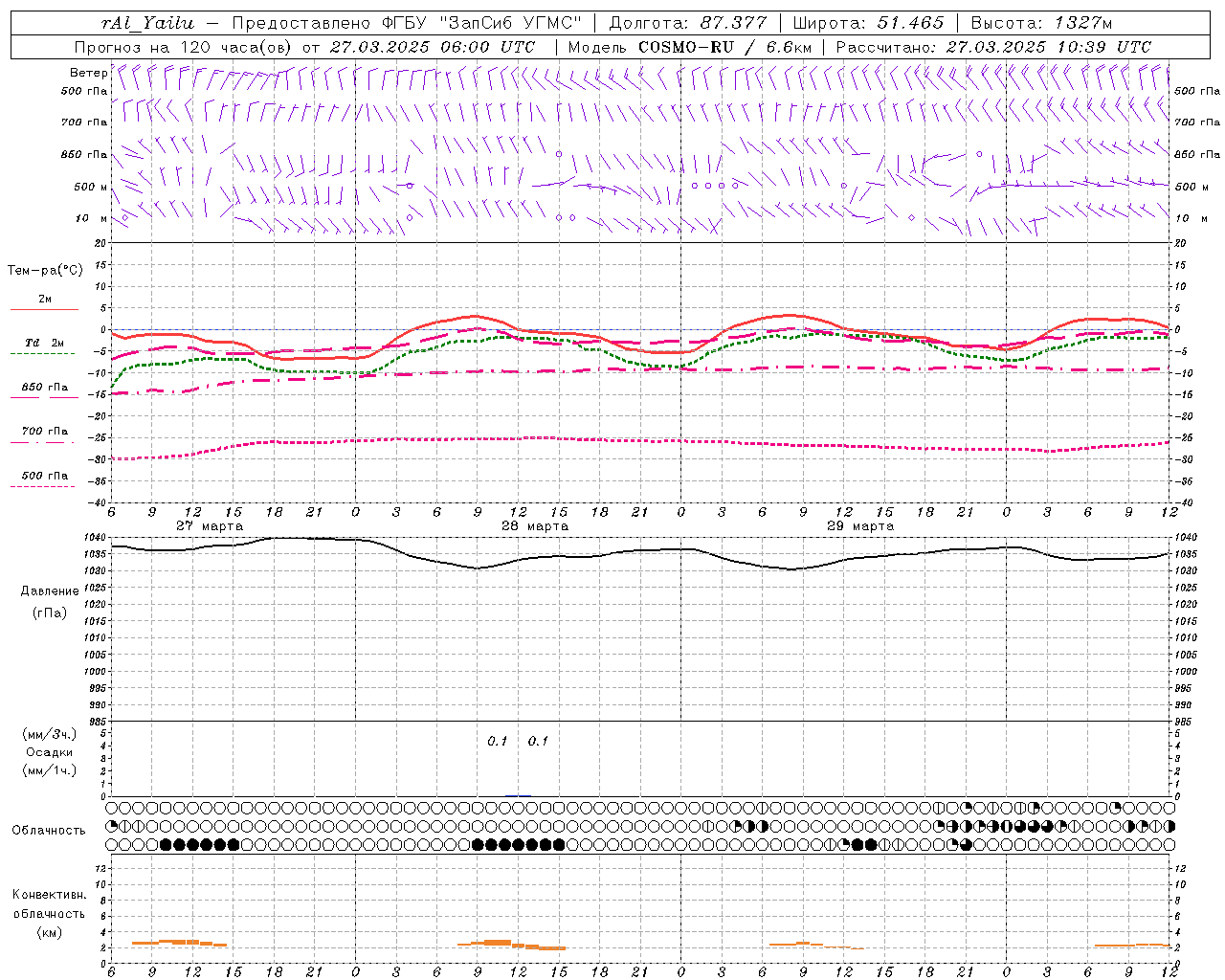Click the '27 марта' date label

point(210,526)
